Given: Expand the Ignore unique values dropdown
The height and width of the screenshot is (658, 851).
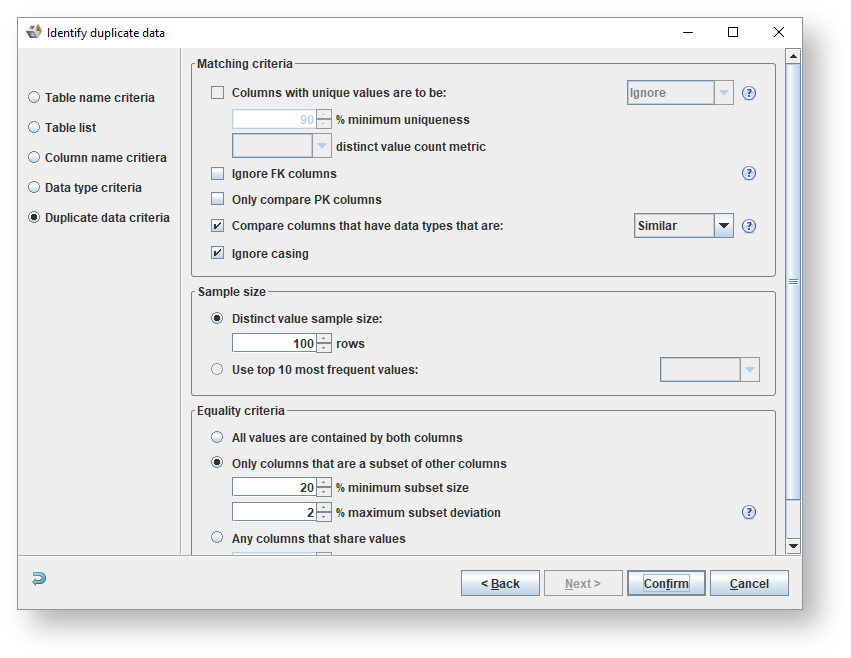Looking at the screenshot, I should [724, 93].
